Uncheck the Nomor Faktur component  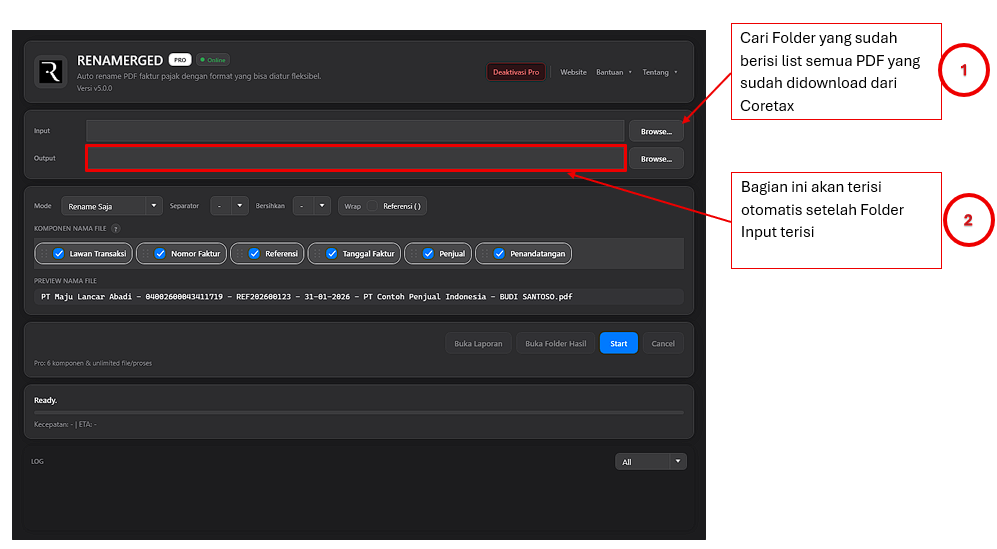(x=160, y=253)
